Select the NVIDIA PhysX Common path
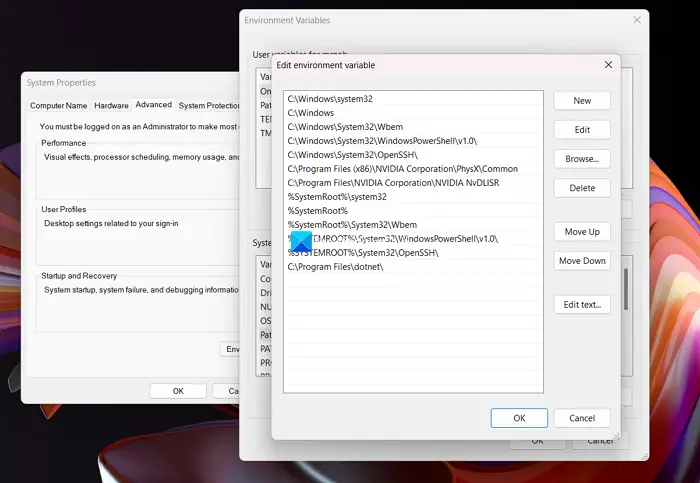Image resolution: width=700 pixels, height=483 pixels. point(413,169)
